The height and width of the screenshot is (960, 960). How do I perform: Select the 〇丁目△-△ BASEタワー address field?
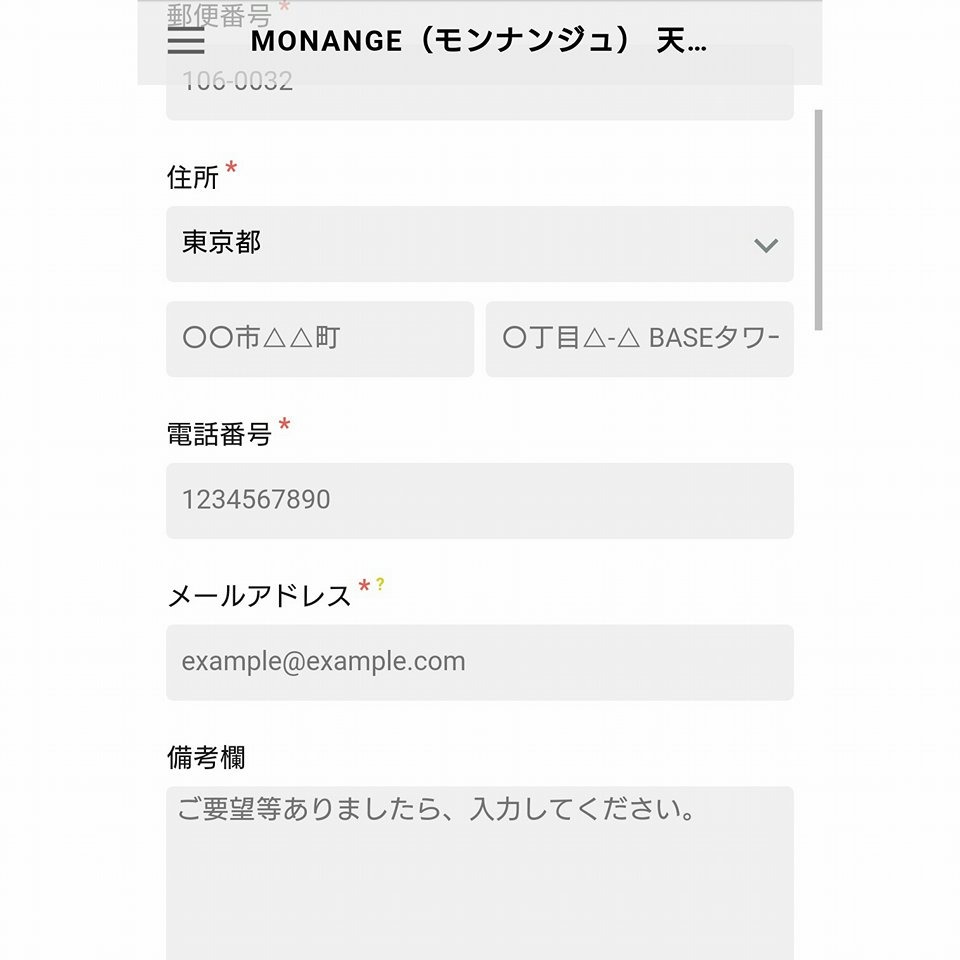point(640,339)
